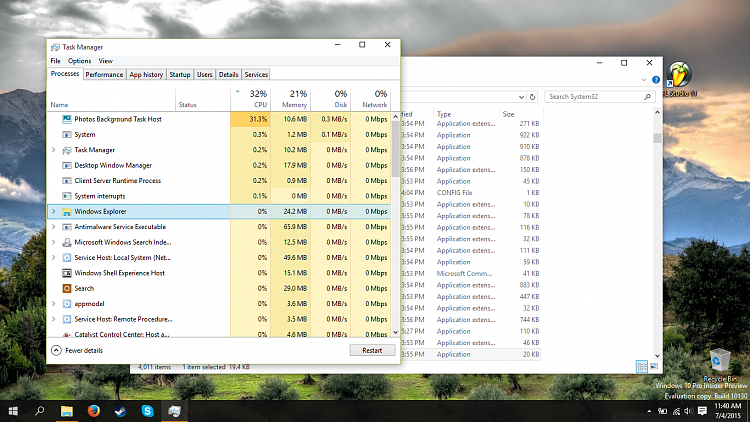Screen dimensions: 750x422
Task: Open the Startup tab
Action: 180,74
